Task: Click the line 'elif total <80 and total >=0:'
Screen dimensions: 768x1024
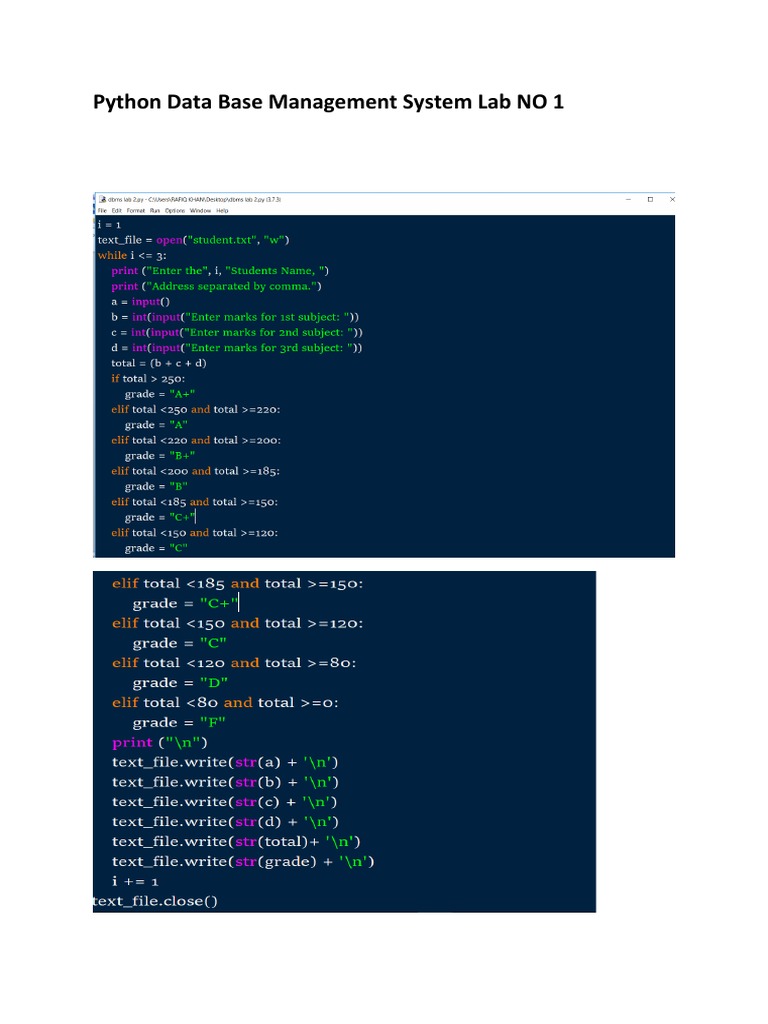Action: click(225, 703)
